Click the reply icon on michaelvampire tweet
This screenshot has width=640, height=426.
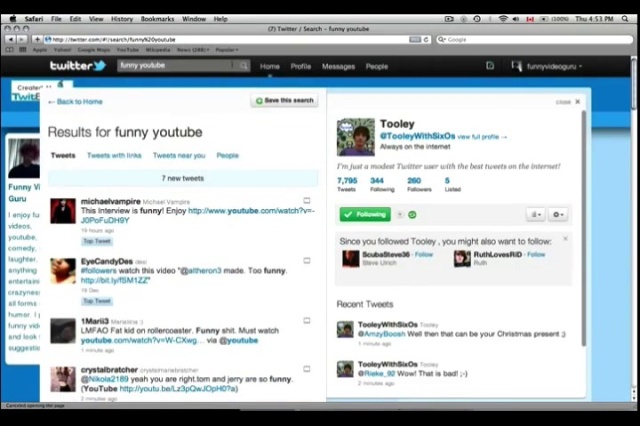(x=307, y=200)
